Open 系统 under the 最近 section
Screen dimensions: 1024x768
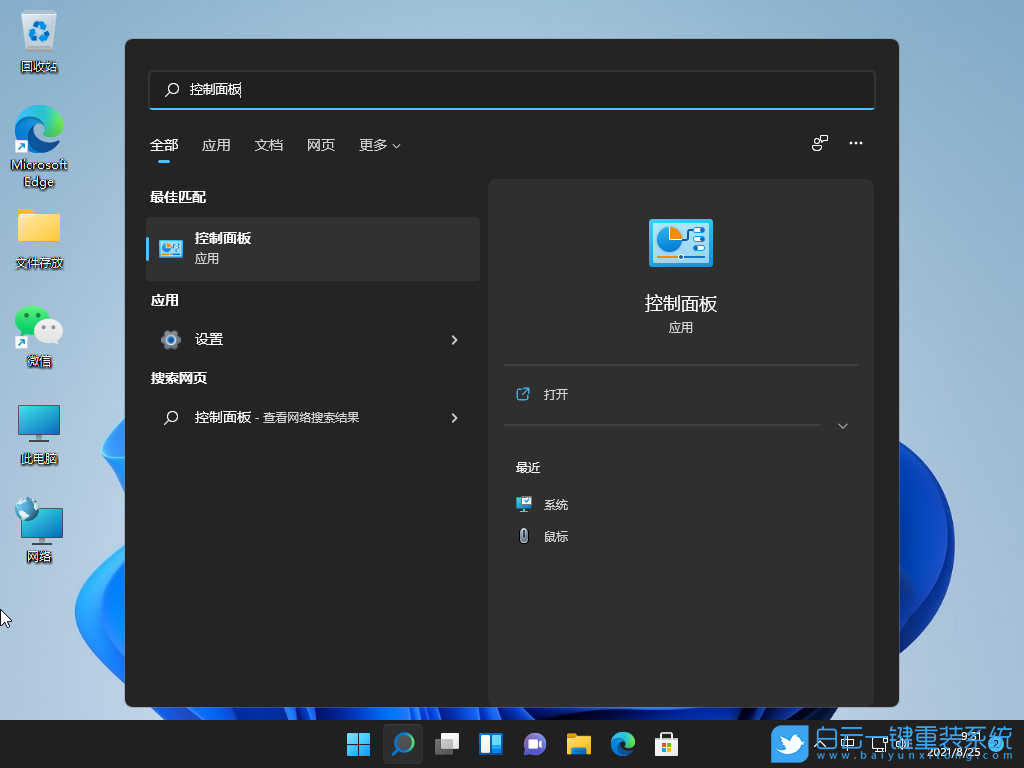(x=555, y=504)
